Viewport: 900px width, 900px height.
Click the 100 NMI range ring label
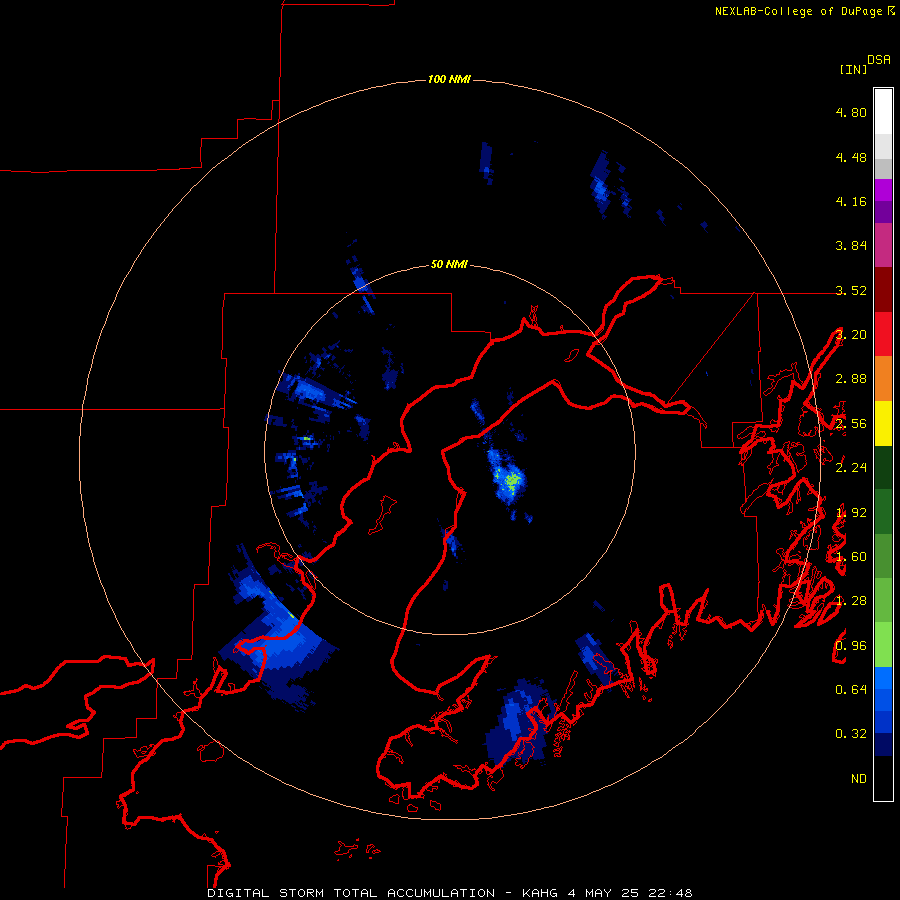[449, 79]
